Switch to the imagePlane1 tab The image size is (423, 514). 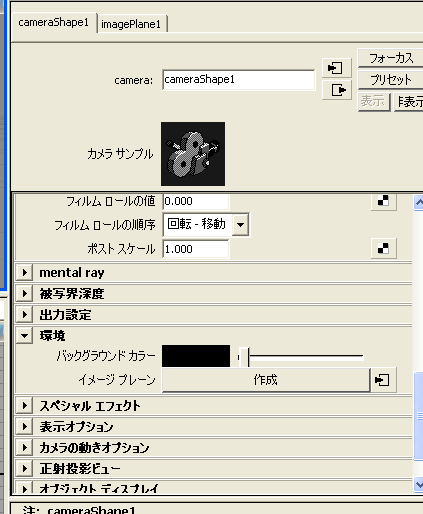point(131,24)
